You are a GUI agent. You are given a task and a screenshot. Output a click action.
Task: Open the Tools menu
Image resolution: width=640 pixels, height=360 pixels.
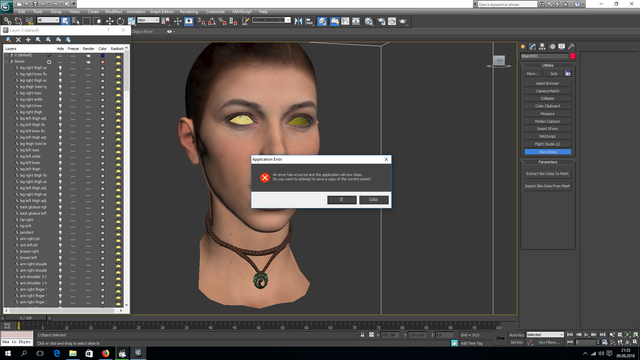(38, 11)
